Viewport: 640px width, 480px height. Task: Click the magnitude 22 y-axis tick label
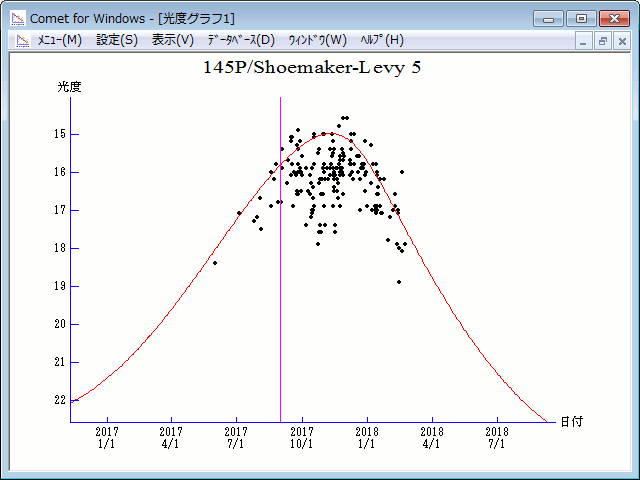pyautogui.click(x=59, y=400)
